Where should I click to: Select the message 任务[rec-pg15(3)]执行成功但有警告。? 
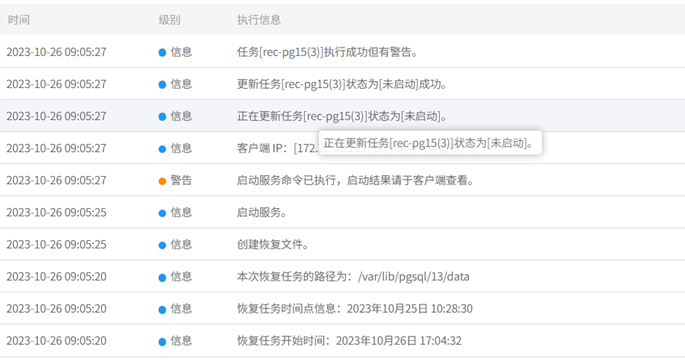pyautogui.click(x=327, y=52)
